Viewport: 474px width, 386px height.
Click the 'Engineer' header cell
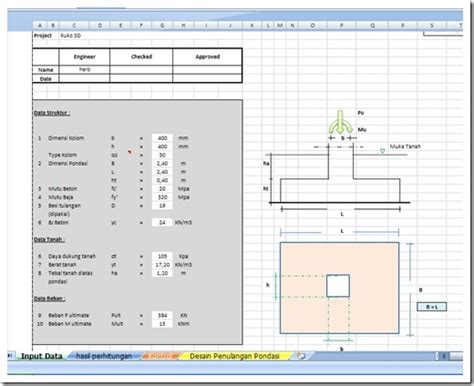(x=85, y=57)
